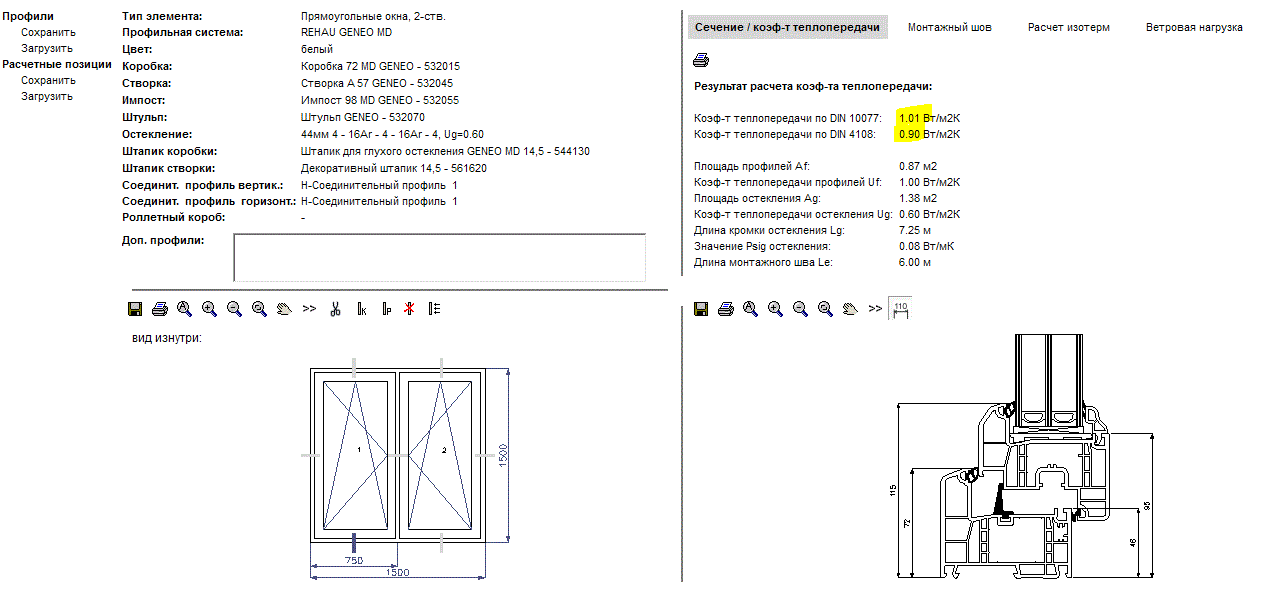Click the red X delete profile icon
The image size is (1284, 591).
pos(409,309)
